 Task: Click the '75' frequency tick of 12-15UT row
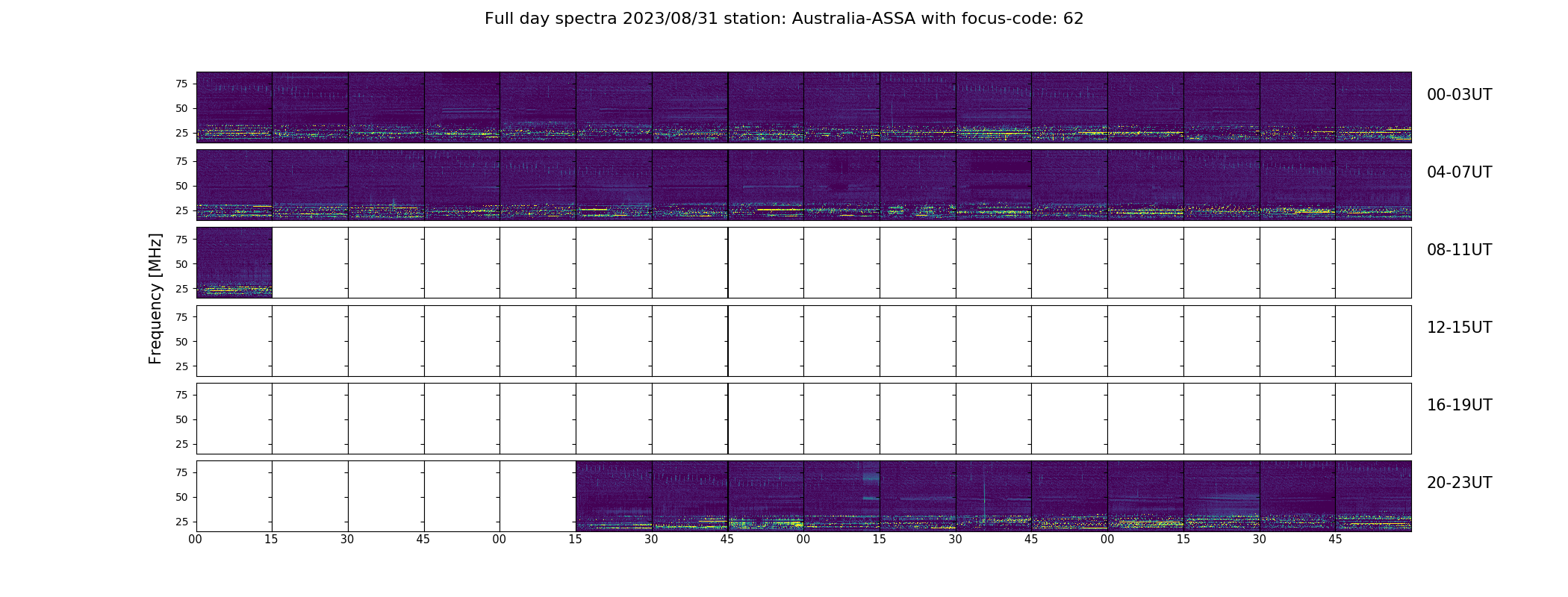(x=181, y=317)
